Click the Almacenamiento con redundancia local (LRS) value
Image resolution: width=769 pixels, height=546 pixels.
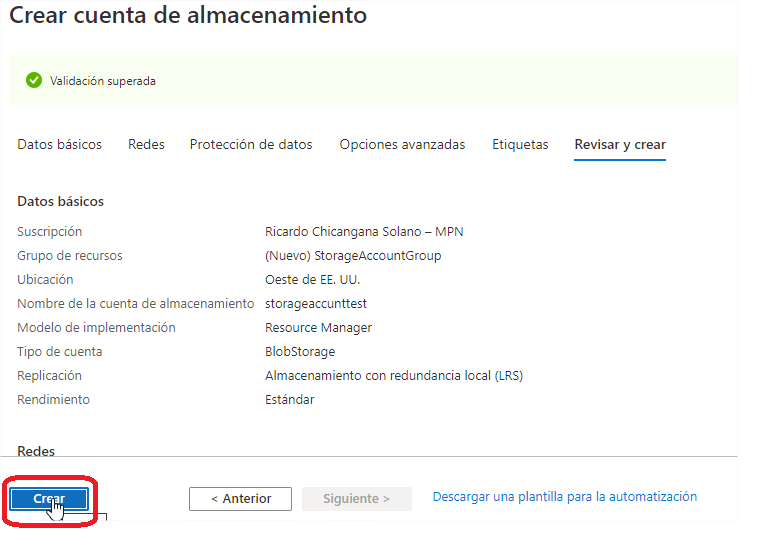(394, 376)
